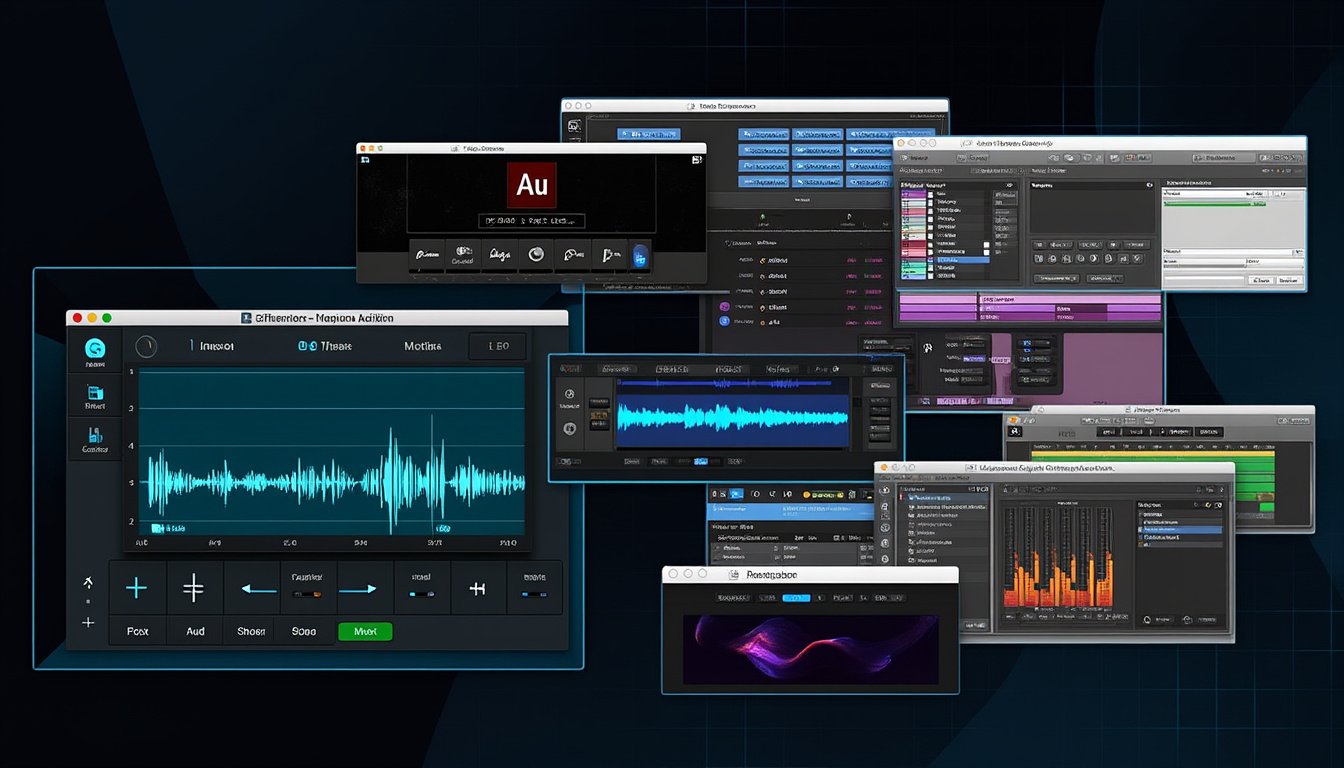This screenshot has height=768, width=1344.
Task: Click the 'Sooe' button beside the green button
Action: coord(304,632)
